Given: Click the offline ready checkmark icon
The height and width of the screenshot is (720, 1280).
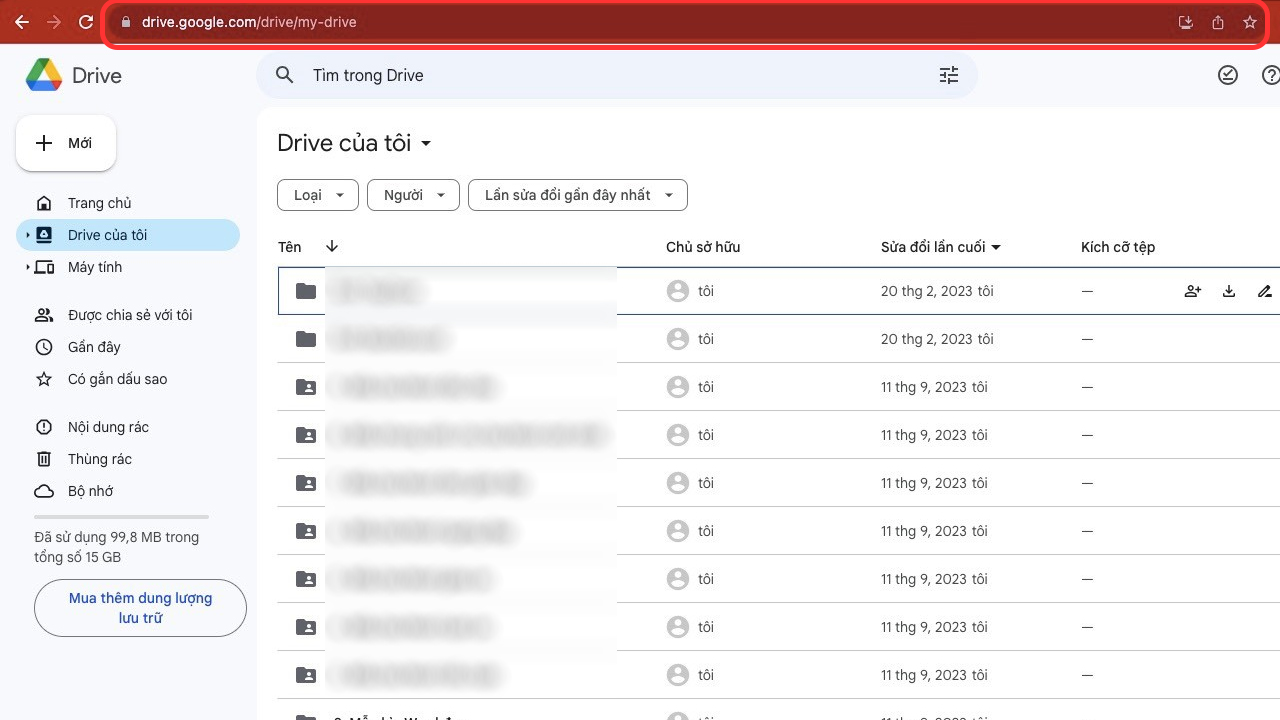Looking at the screenshot, I should click(x=1228, y=75).
